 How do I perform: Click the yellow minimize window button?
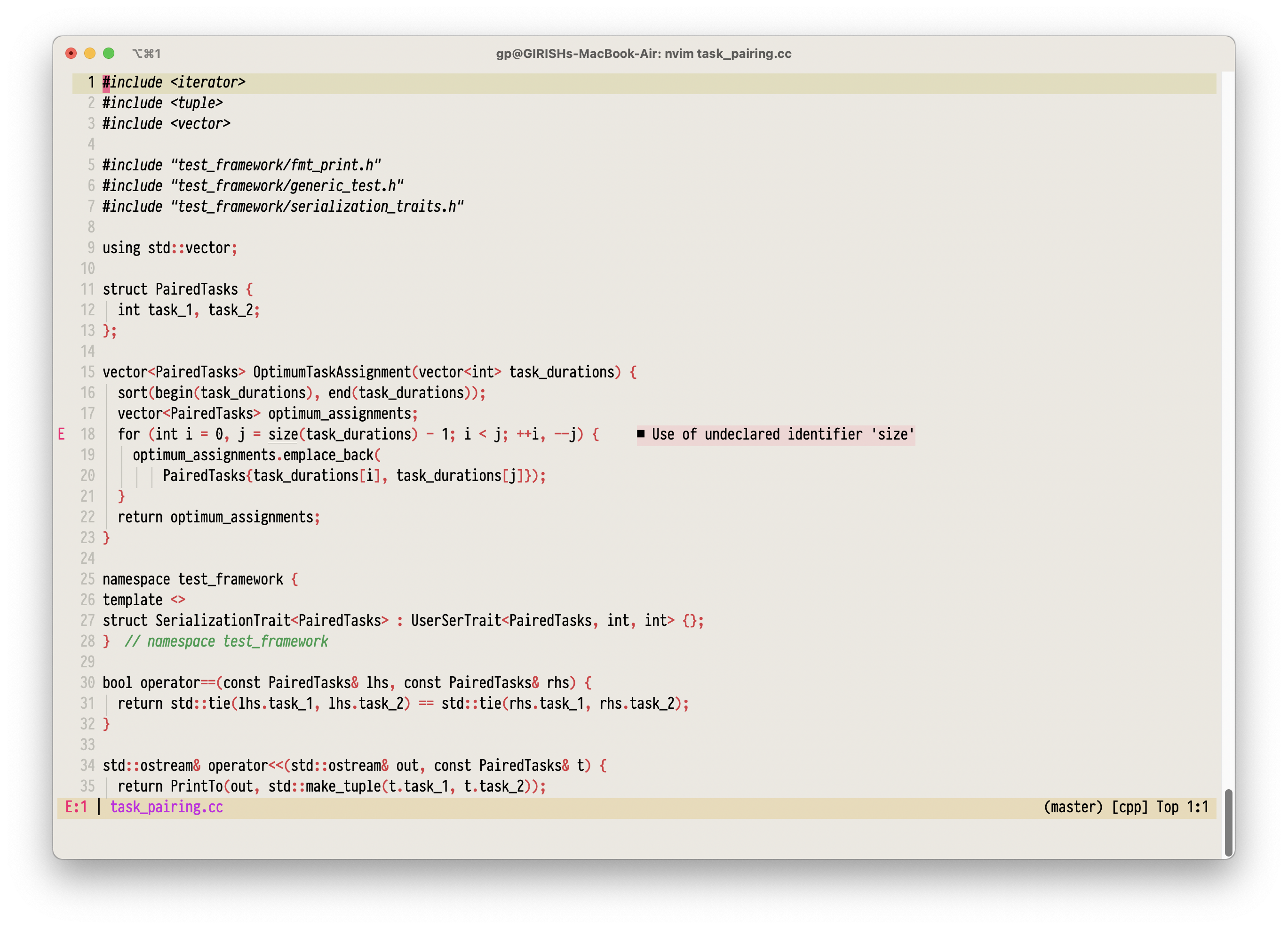pyautogui.click(x=90, y=53)
